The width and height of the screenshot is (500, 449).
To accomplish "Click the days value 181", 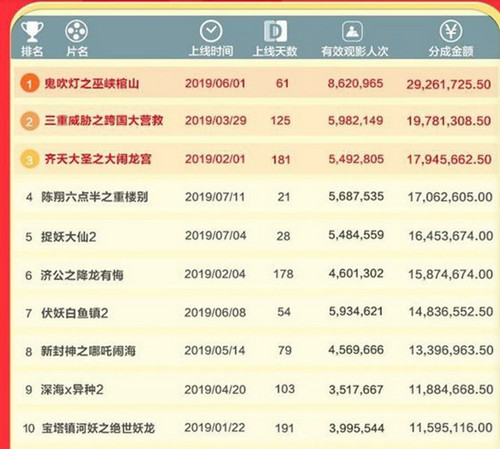I will tap(281, 160).
